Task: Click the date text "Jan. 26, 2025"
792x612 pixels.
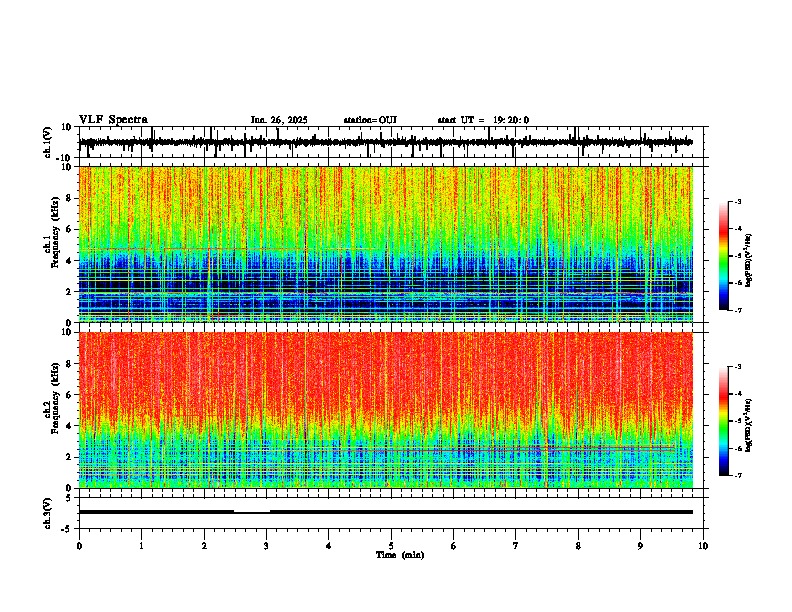Action: [279, 120]
